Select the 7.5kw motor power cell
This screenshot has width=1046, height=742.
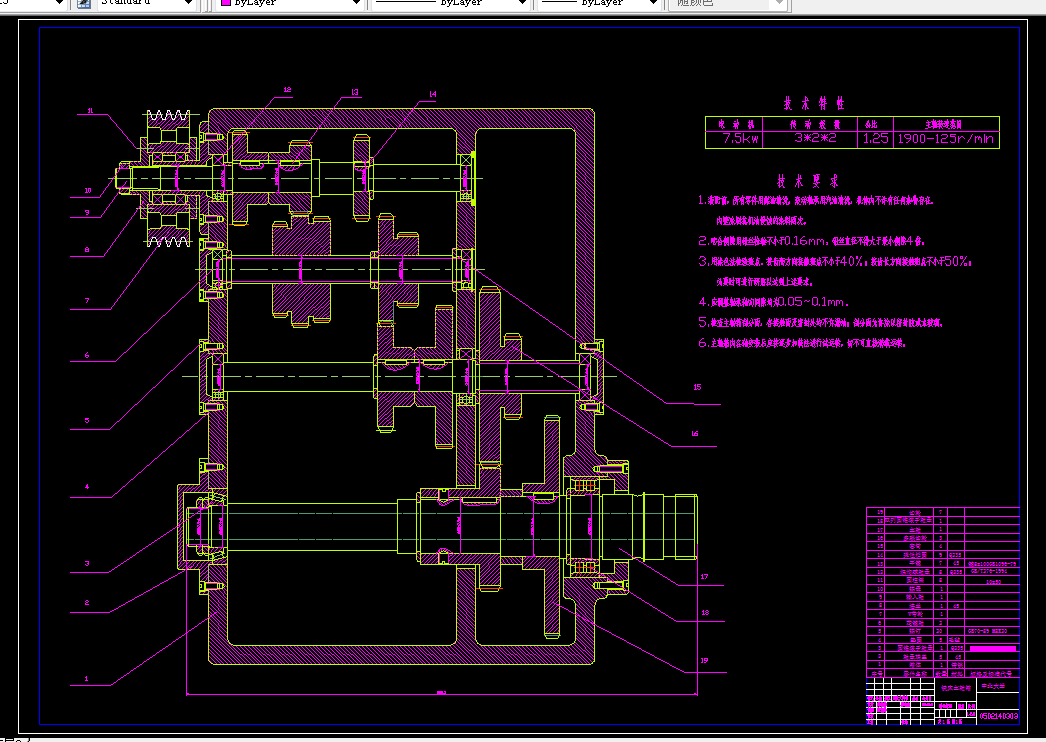click(x=734, y=139)
